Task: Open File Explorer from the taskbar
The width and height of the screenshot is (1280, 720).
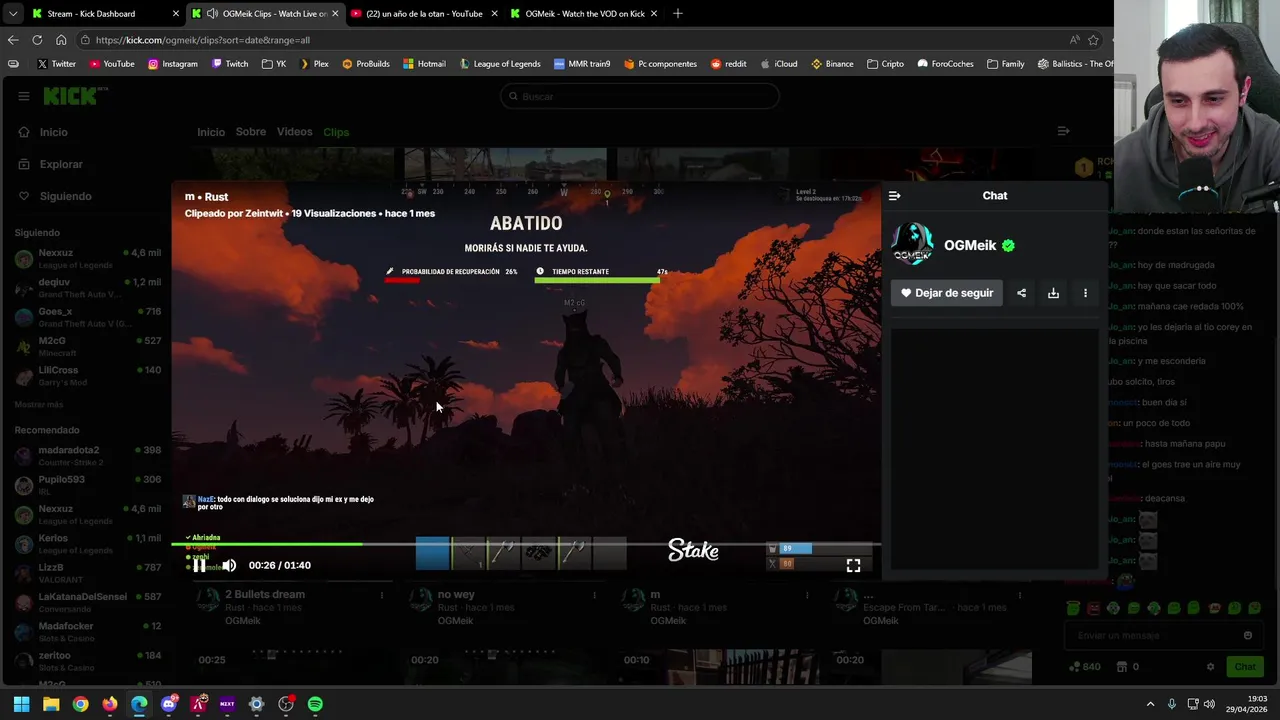Action: [51, 704]
